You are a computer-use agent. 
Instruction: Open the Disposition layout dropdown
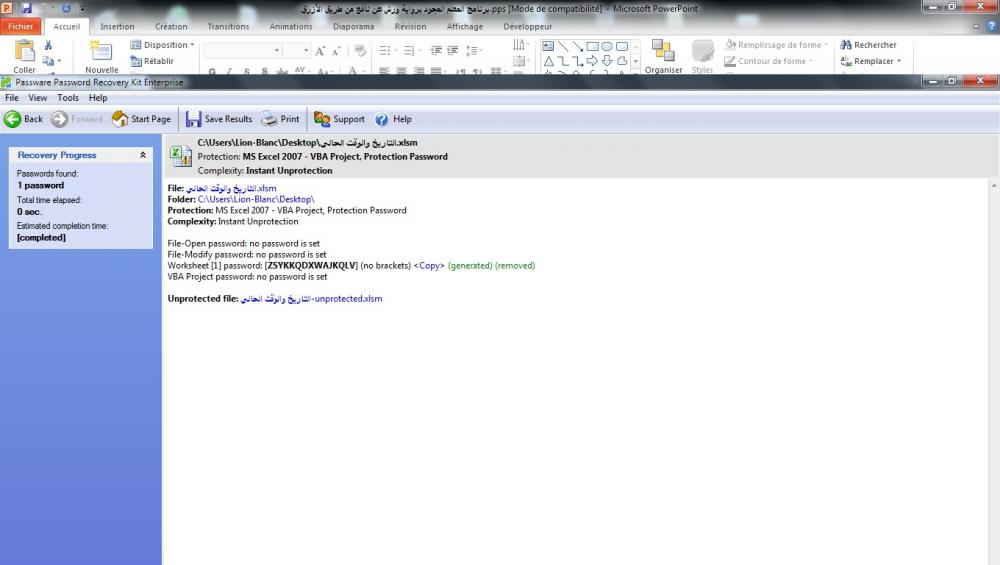pos(163,45)
